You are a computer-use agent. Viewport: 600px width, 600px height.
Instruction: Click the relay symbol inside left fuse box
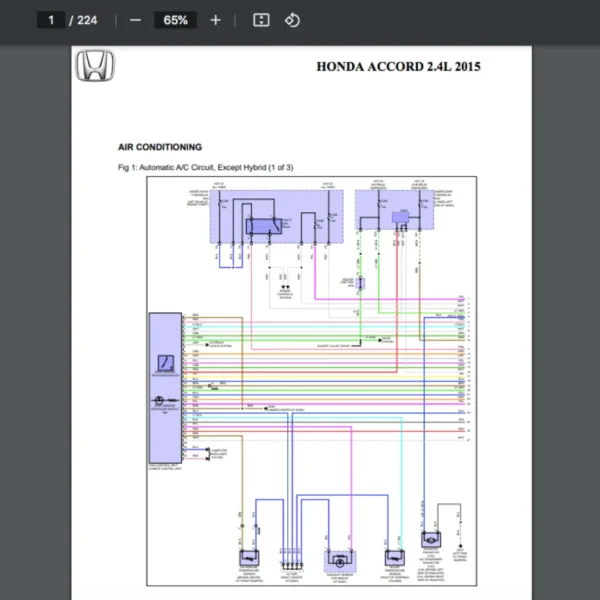(x=265, y=225)
